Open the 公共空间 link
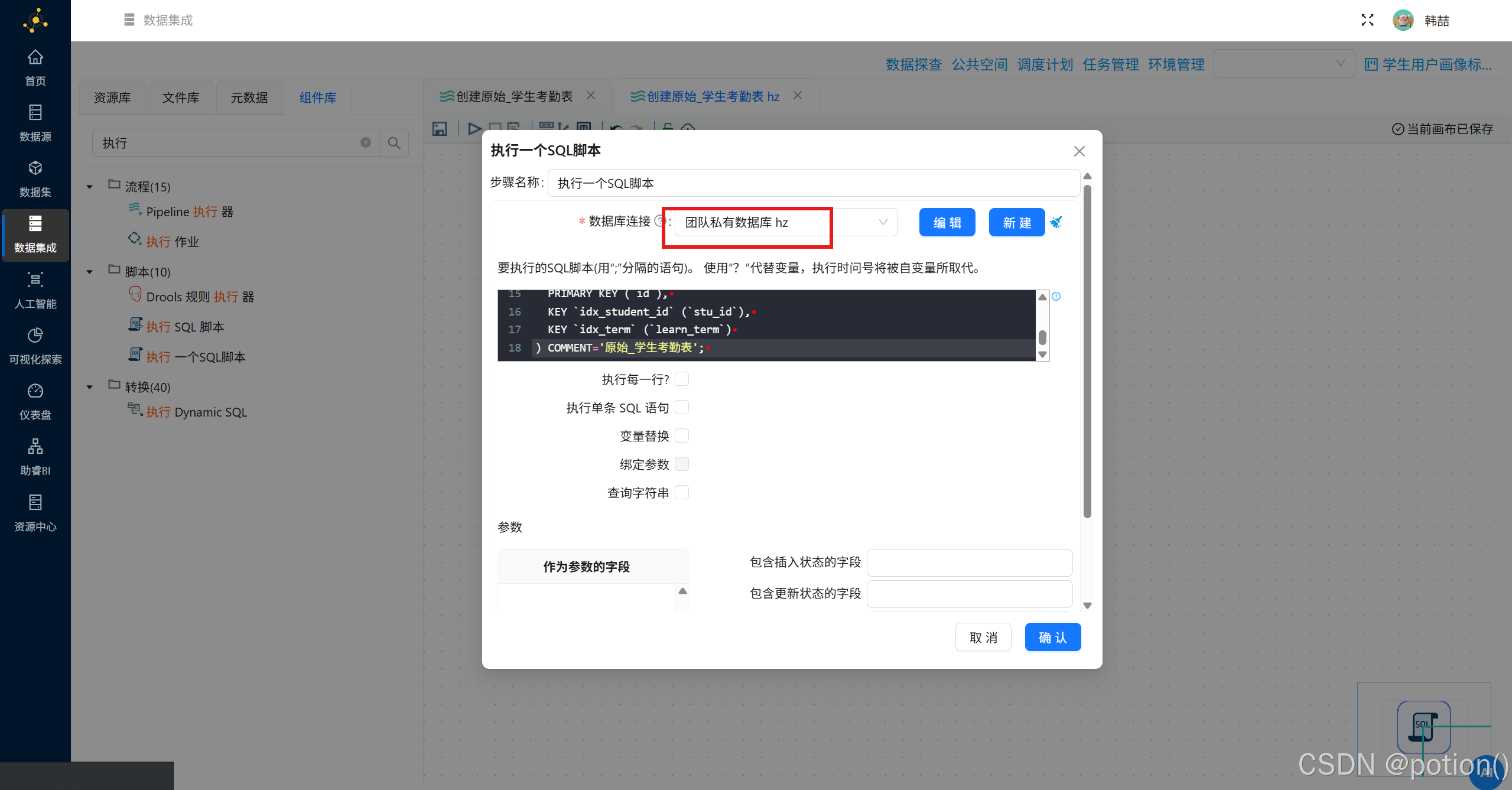 (979, 64)
